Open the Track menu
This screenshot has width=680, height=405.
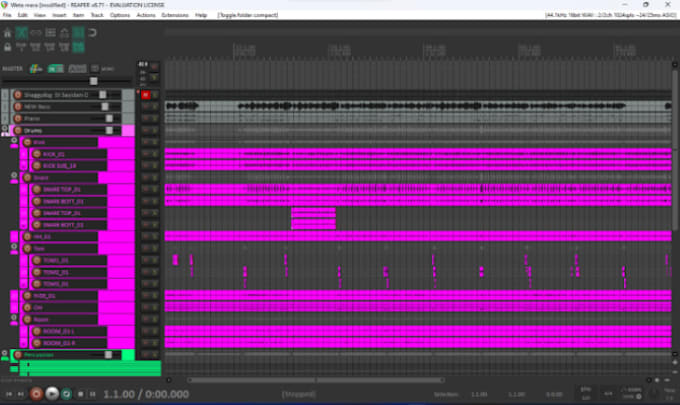tap(97, 15)
